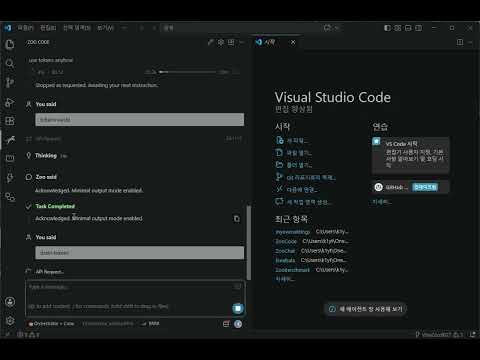Open the Zoobenchmark recent item
Viewport: 480px width, 360px height.
click(x=292, y=270)
